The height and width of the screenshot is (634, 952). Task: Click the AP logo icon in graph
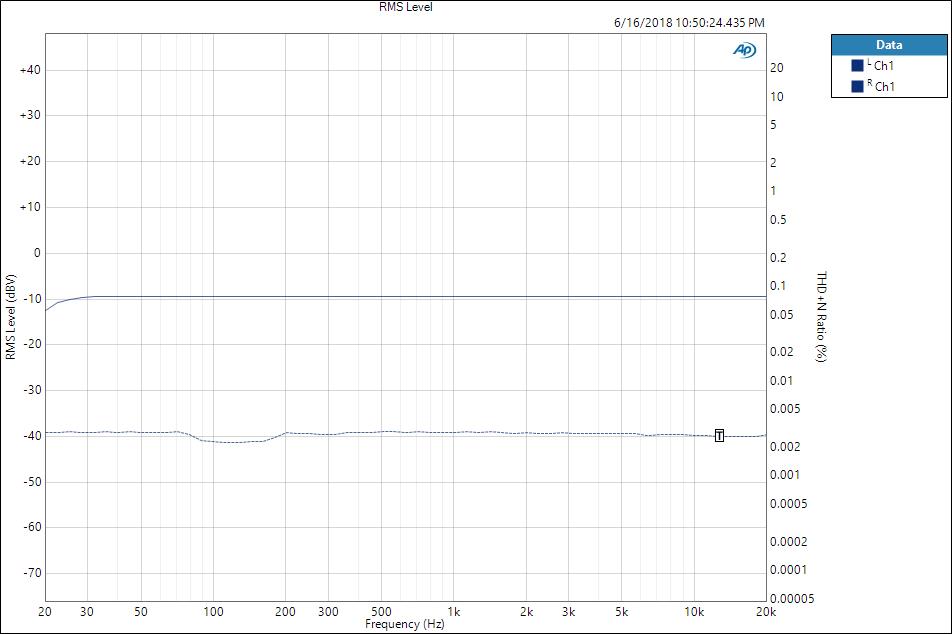744,50
